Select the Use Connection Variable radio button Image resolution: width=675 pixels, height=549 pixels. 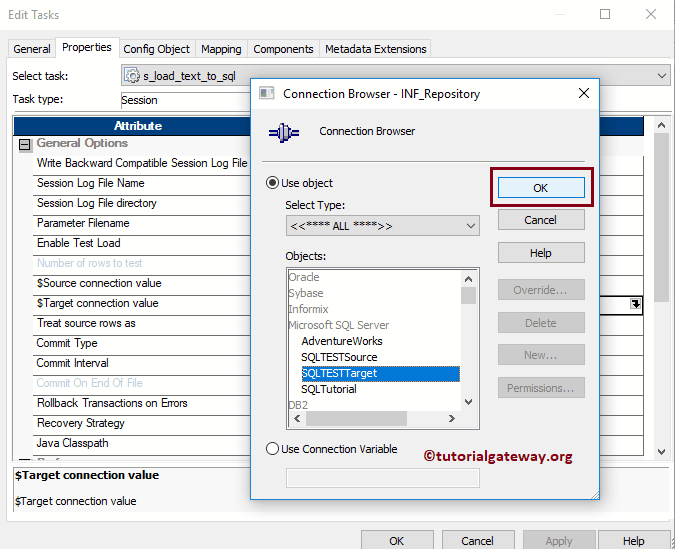[x=272, y=449]
